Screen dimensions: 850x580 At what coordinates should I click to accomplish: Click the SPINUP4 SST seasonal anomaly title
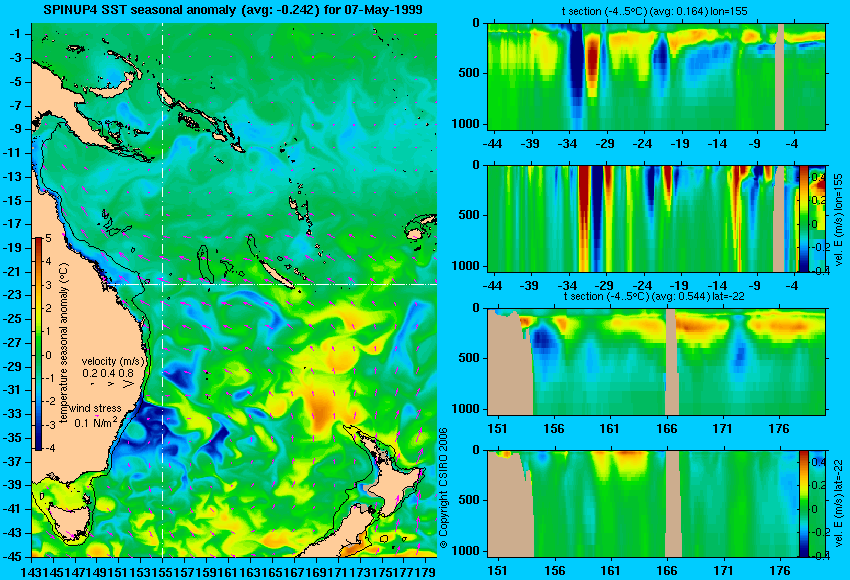pos(233,9)
